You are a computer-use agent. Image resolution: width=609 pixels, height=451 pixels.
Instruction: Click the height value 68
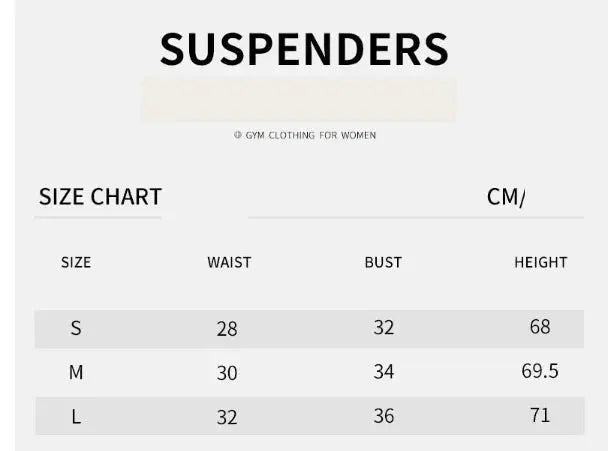coord(540,326)
